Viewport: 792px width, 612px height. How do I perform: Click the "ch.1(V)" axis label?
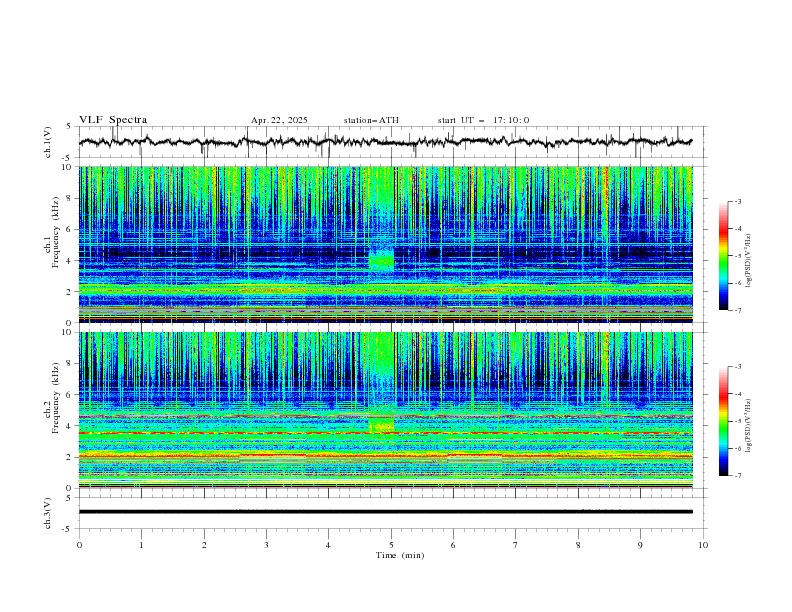48,142
